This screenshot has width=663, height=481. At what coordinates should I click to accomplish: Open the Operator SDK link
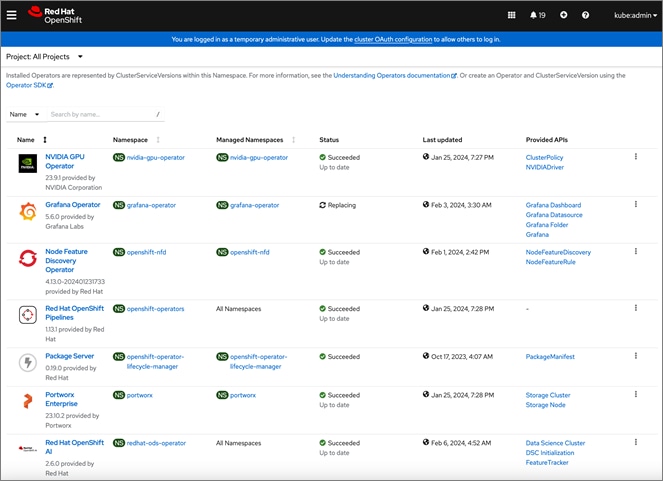point(29,85)
